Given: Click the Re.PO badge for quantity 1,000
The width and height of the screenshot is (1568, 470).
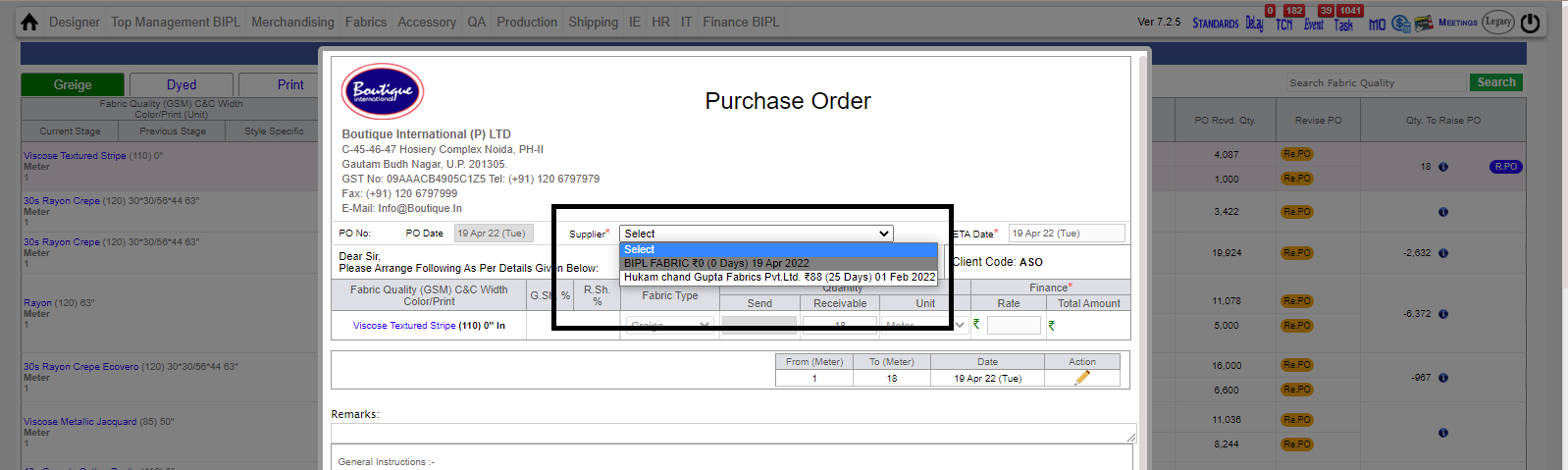Looking at the screenshot, I should click(x=1296, y=179).
